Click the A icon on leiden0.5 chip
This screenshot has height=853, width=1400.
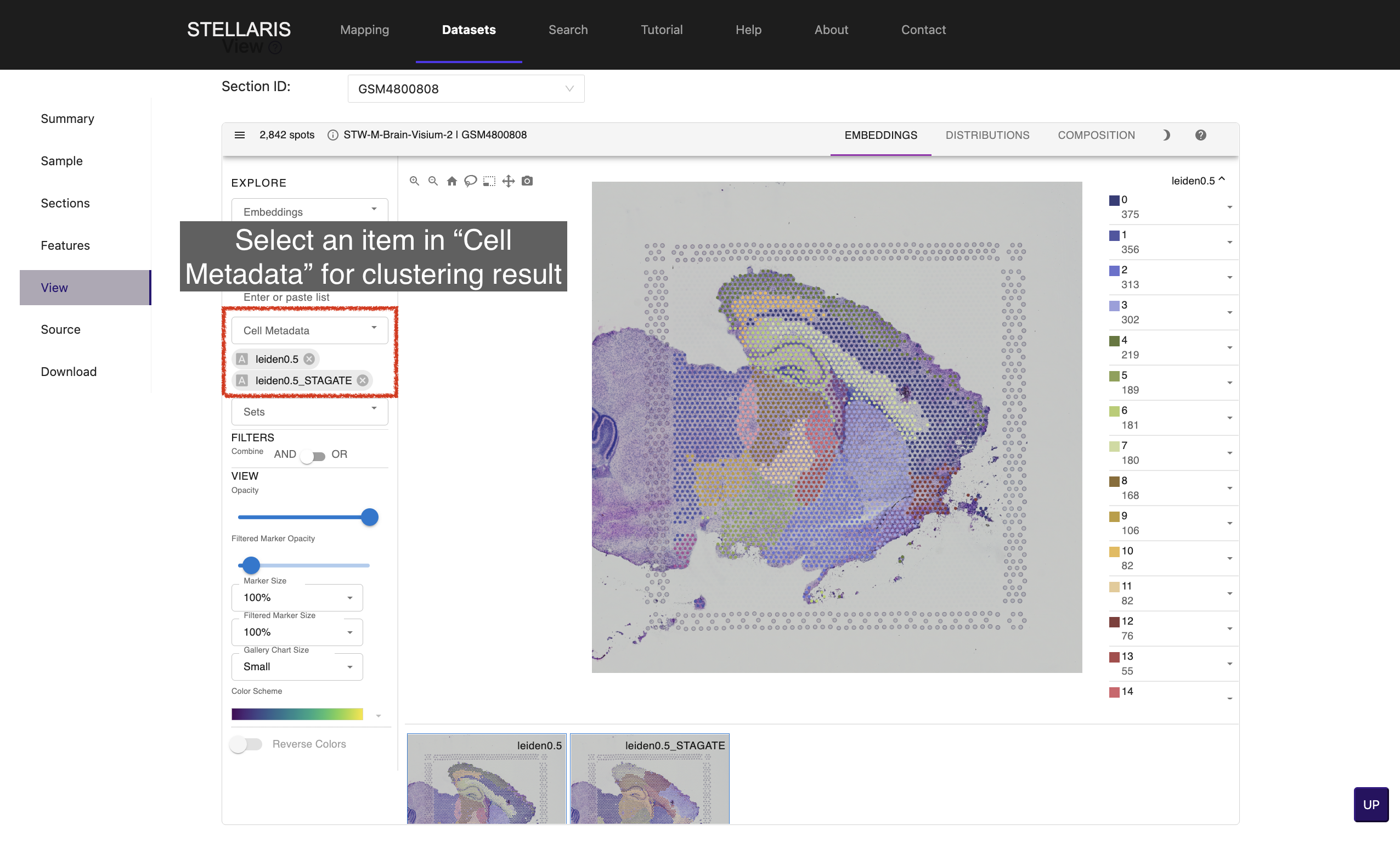click(x=242, y=359)
